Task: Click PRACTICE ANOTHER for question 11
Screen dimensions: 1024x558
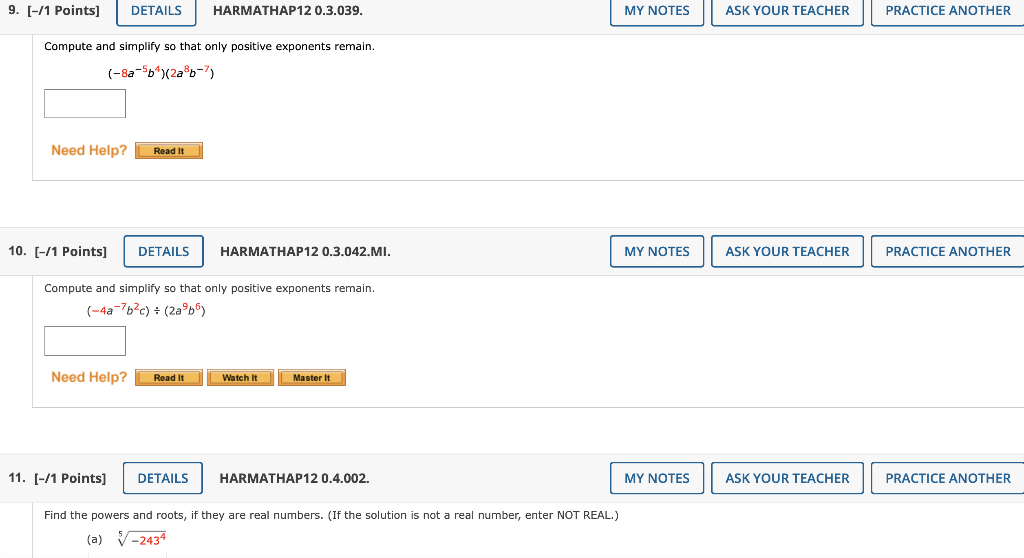Action: 948,478
